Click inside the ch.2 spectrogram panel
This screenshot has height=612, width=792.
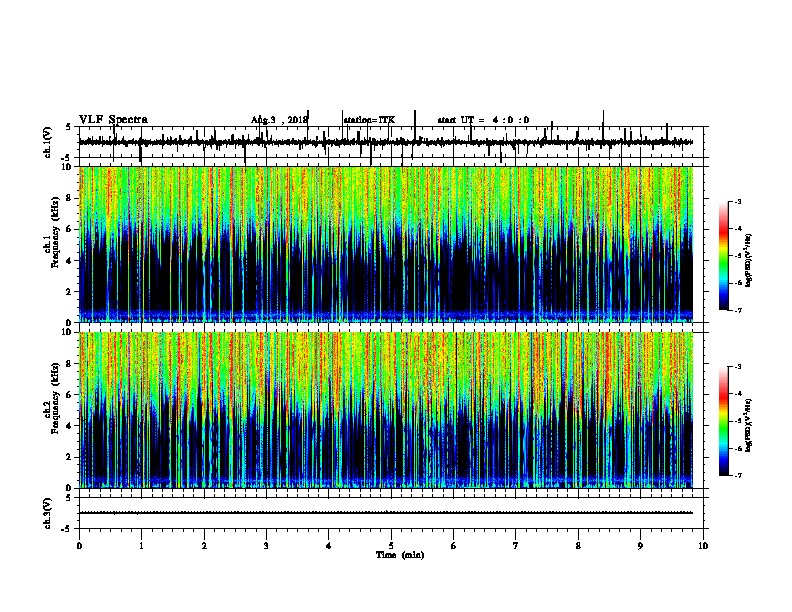point(386,410)
